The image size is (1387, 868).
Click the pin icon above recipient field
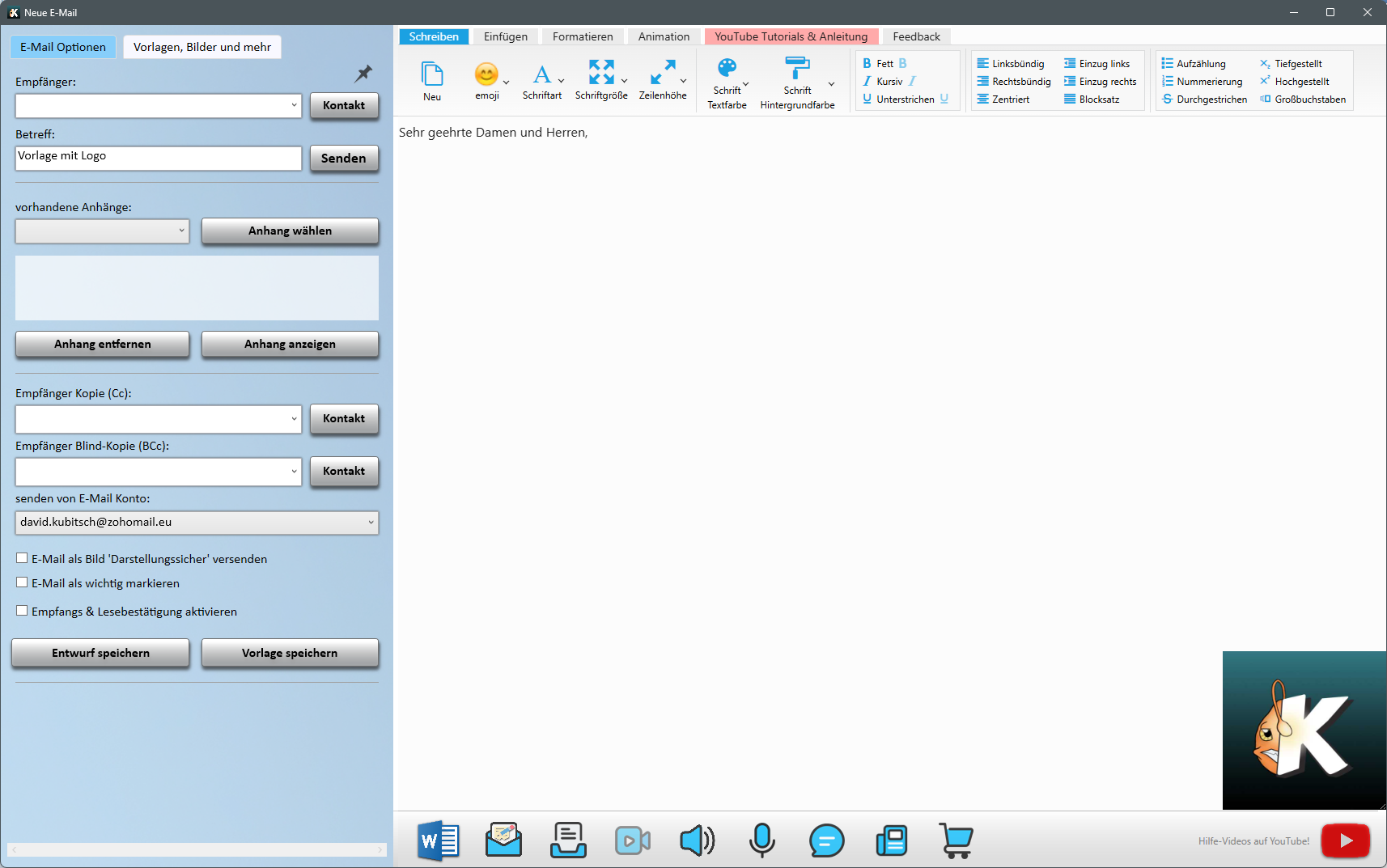click(x=364, y=74)
